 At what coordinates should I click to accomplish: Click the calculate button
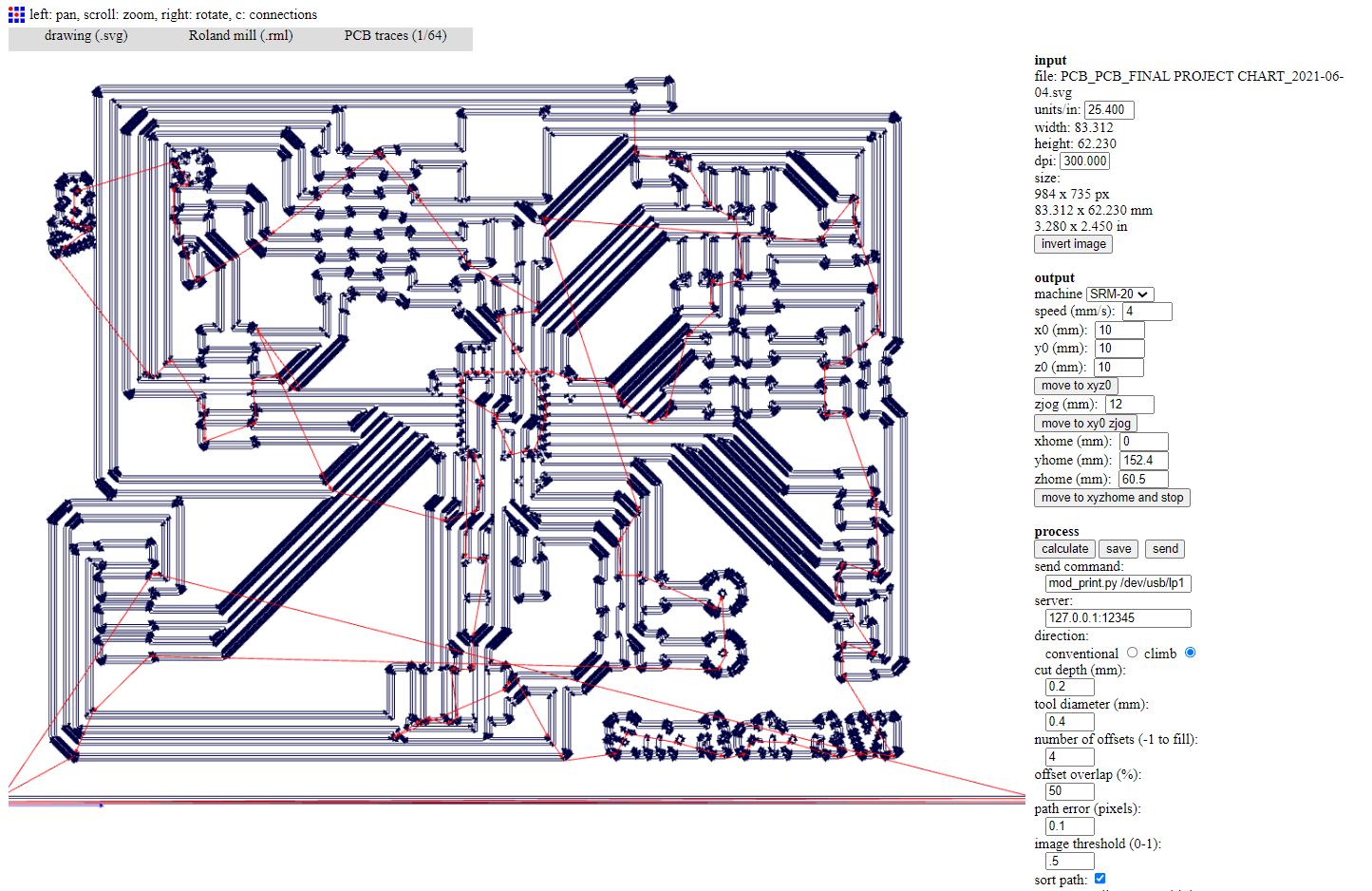click(1064, 549)
